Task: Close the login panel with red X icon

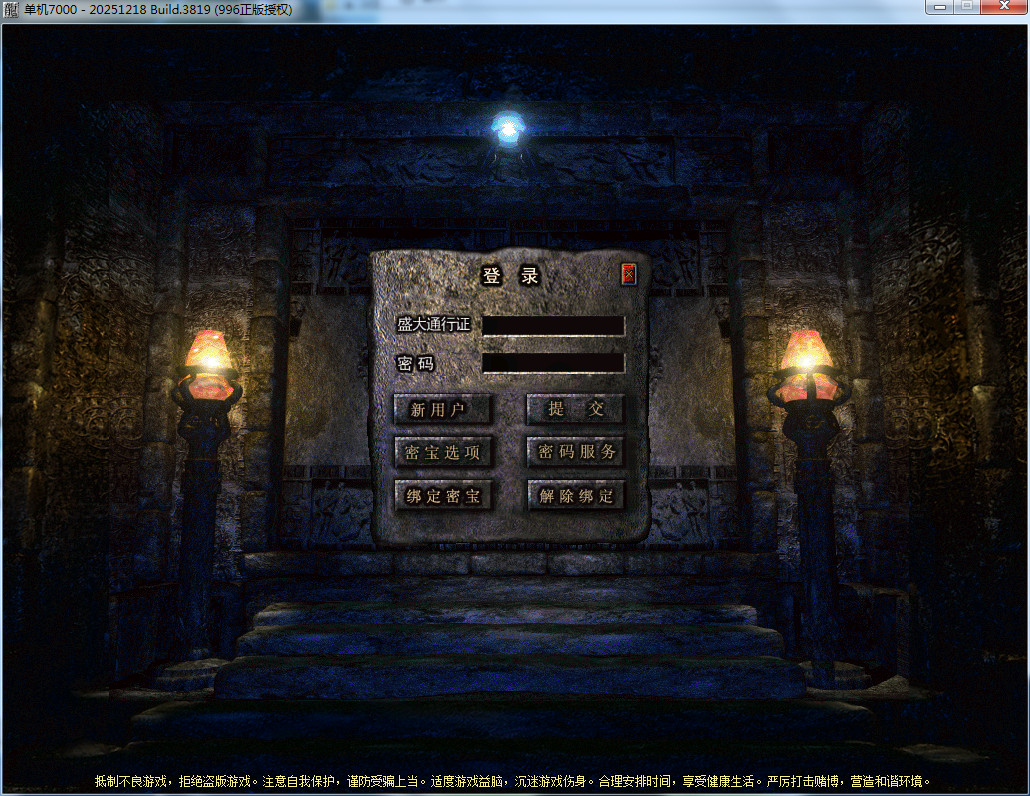Action: tap(629, 274)
